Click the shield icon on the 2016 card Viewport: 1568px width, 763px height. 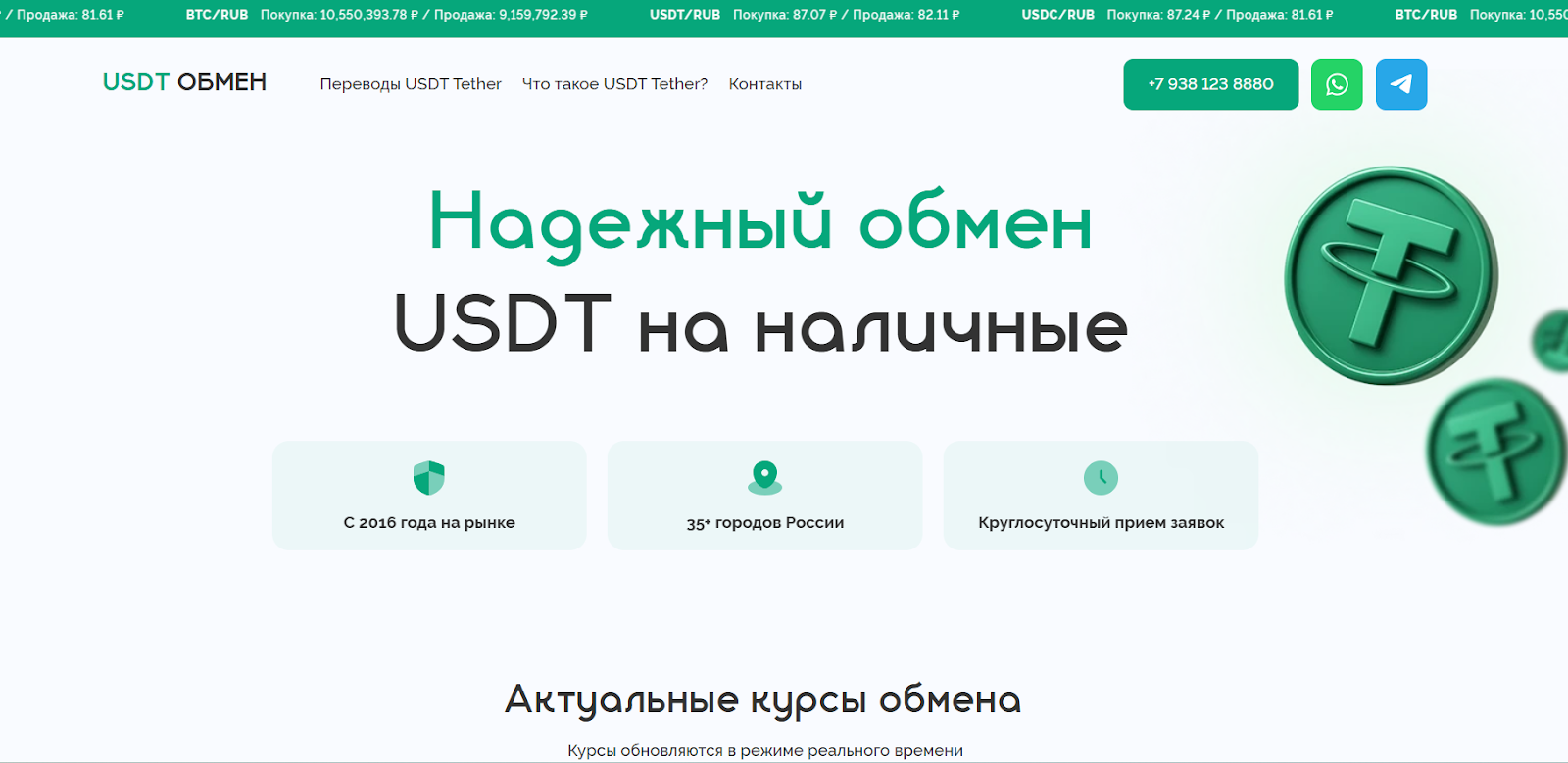point(429,478)
